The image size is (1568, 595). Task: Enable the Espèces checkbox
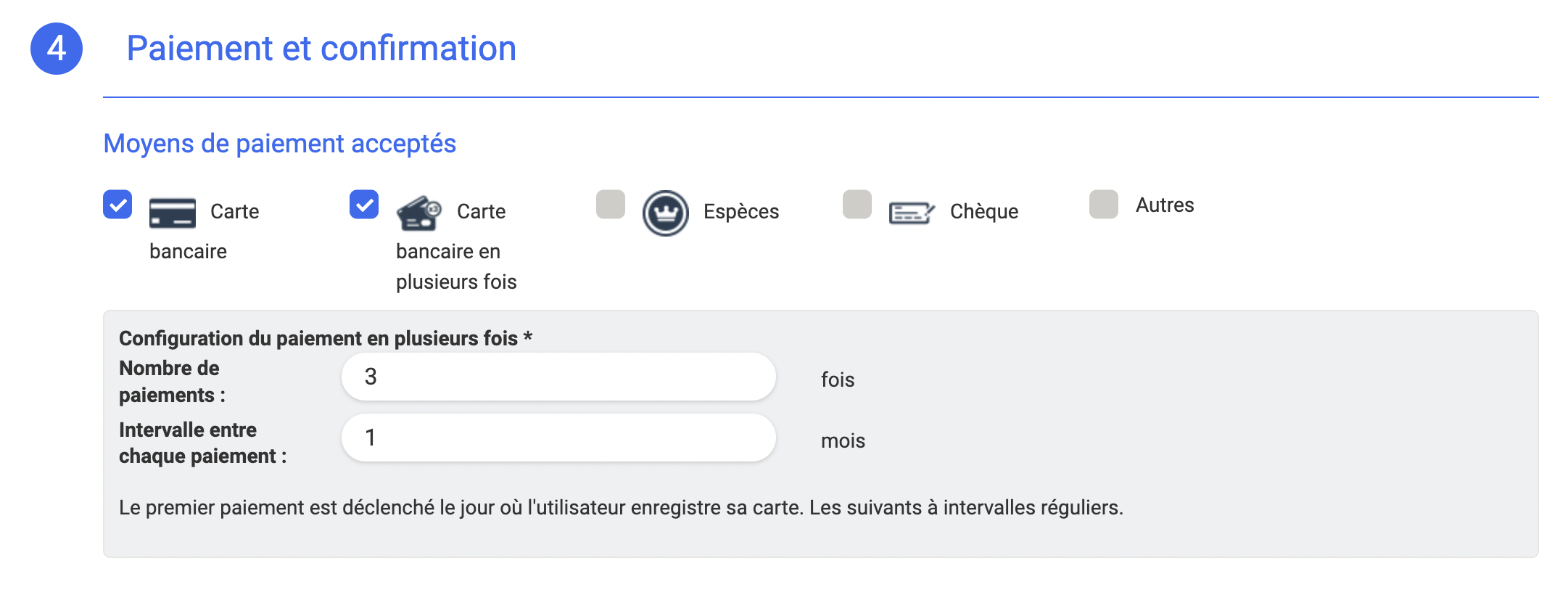tap(611, 205)
